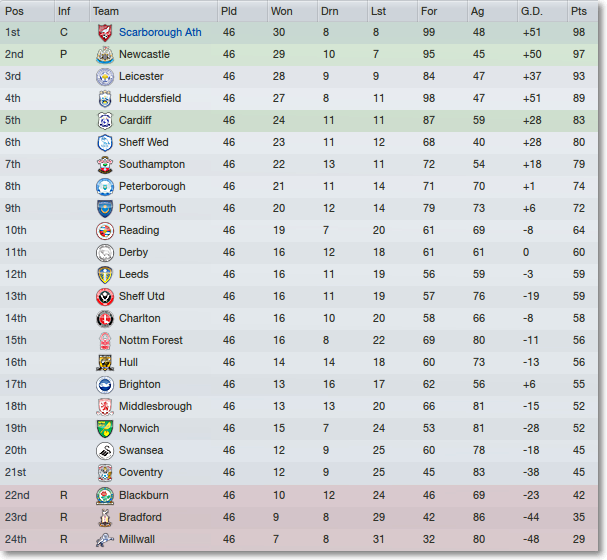Screen dimensions: 607x560
Task: Click the Pos column header
Action: coord(14,11)
